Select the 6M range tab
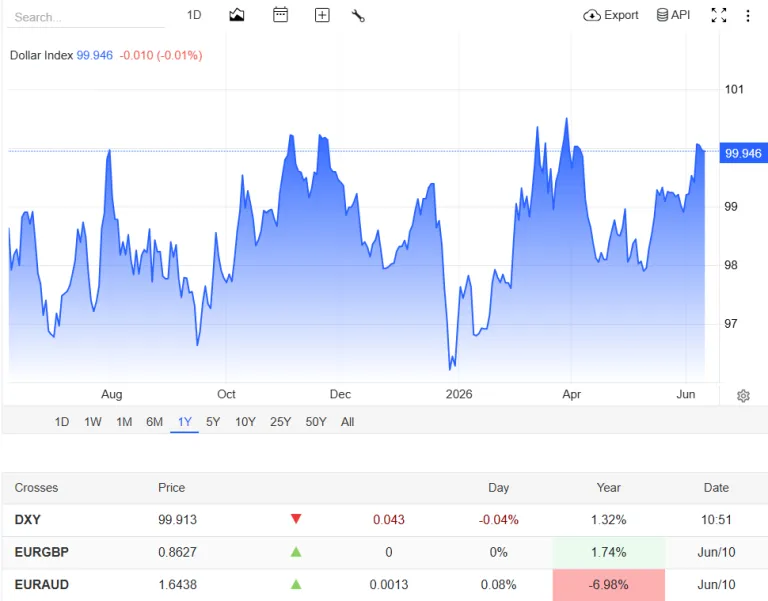Viewport: 768px width, 601px height. [154, 422]
